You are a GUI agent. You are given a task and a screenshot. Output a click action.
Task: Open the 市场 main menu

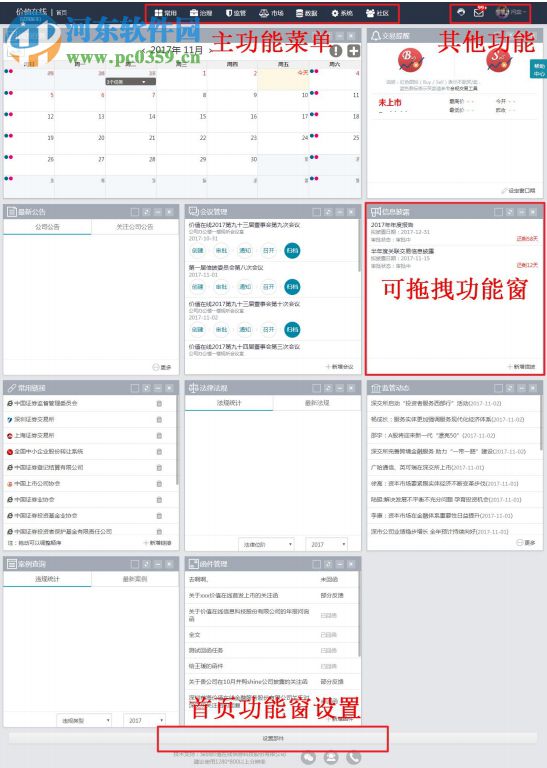click(x=271, y=13)
